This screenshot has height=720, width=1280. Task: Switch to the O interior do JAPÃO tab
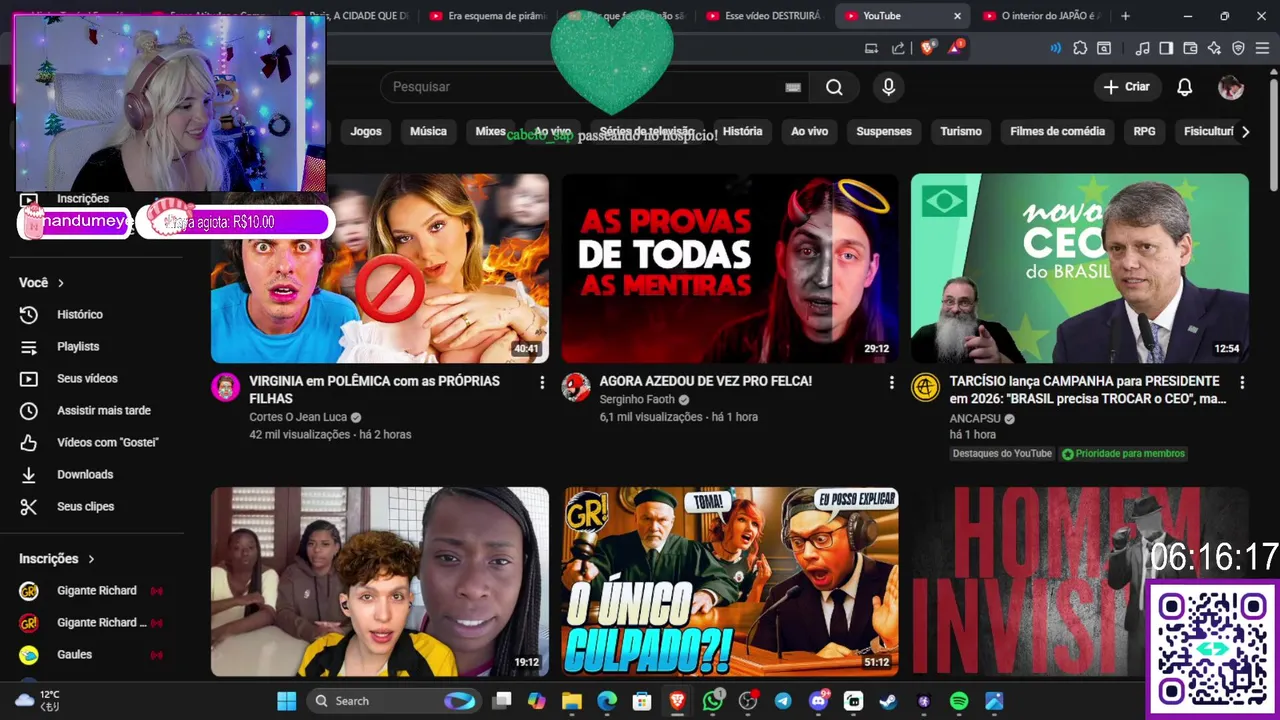1043,16
